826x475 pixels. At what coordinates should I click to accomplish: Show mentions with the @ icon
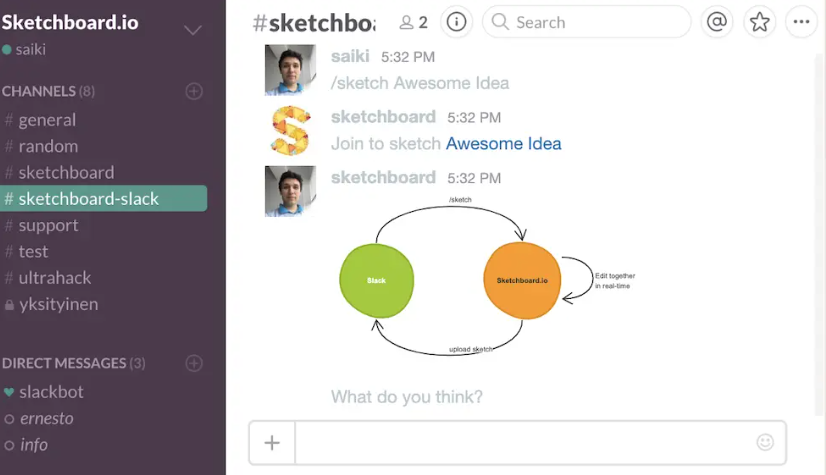tap(716, 22)
